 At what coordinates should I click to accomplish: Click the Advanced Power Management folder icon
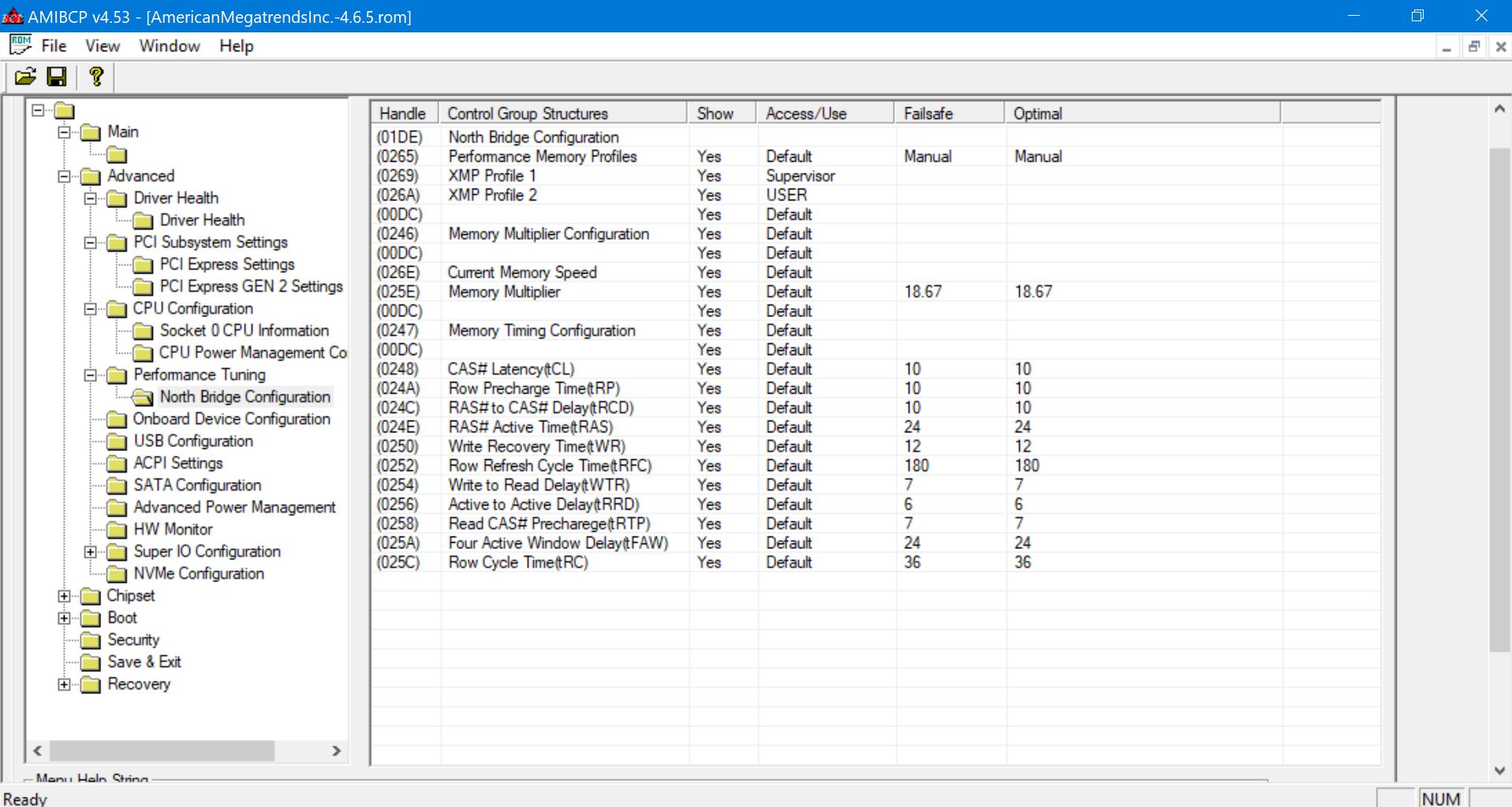pos(117,507)
